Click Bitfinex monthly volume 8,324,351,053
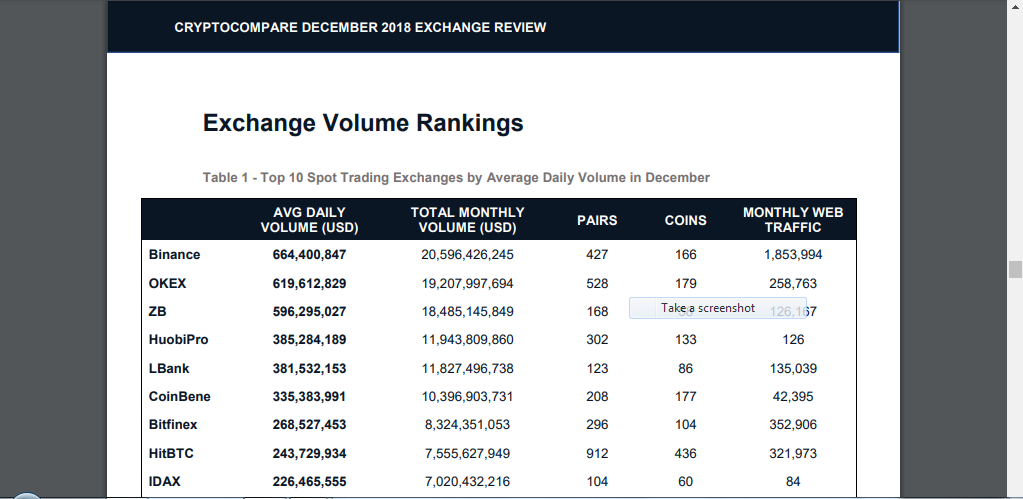 pos(467,424)
